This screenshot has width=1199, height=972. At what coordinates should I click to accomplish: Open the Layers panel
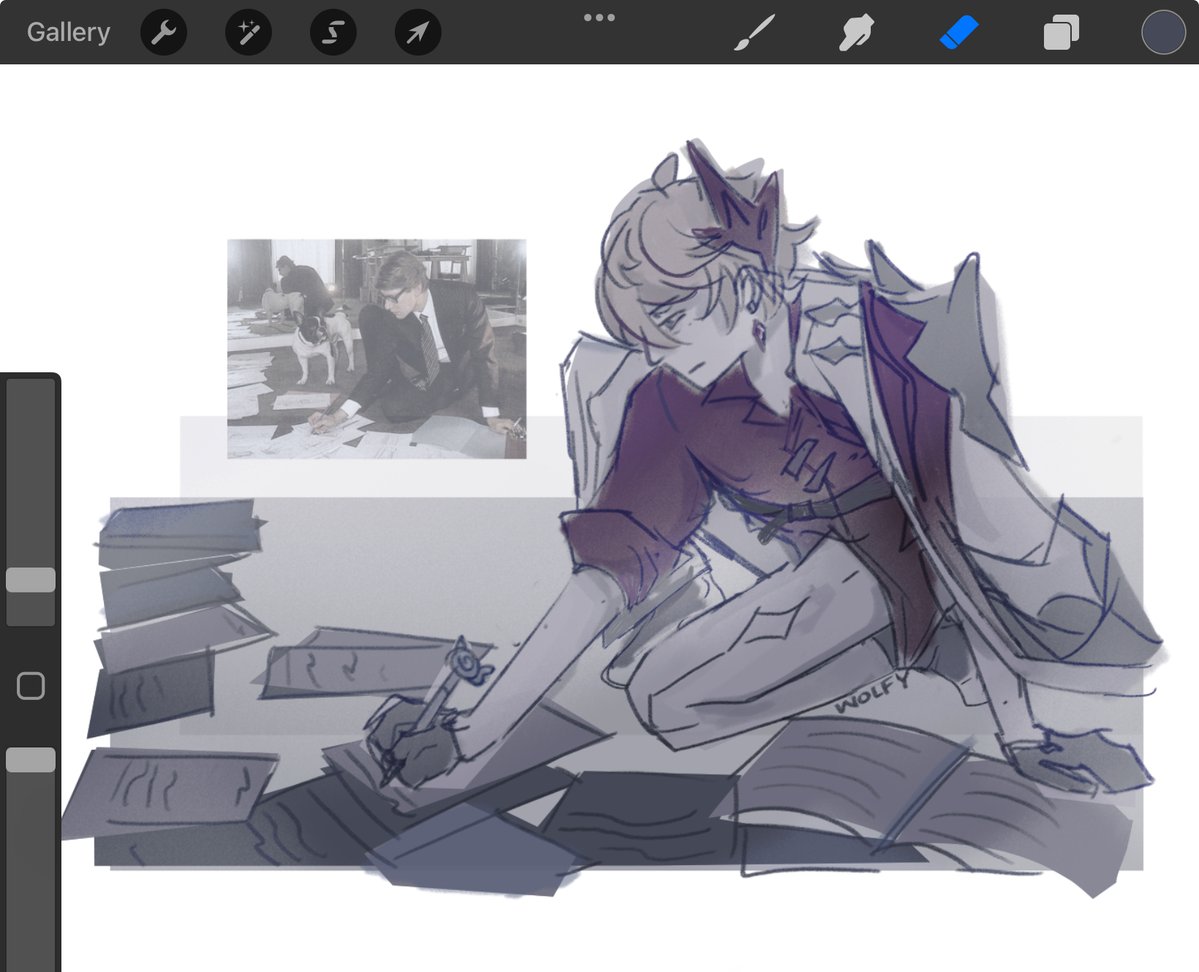[1061, 33]
